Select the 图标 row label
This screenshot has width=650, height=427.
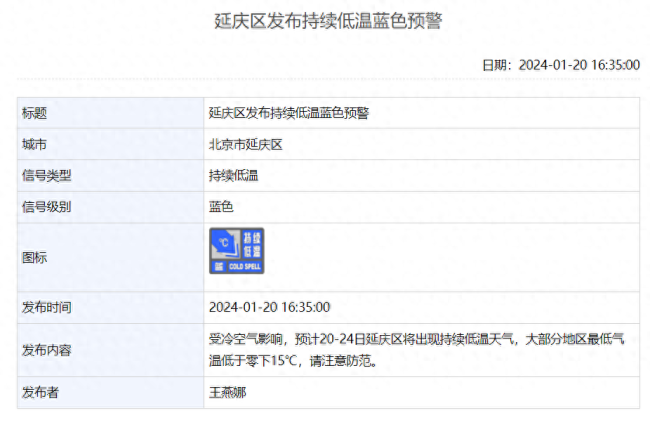(x=35, y=257)
